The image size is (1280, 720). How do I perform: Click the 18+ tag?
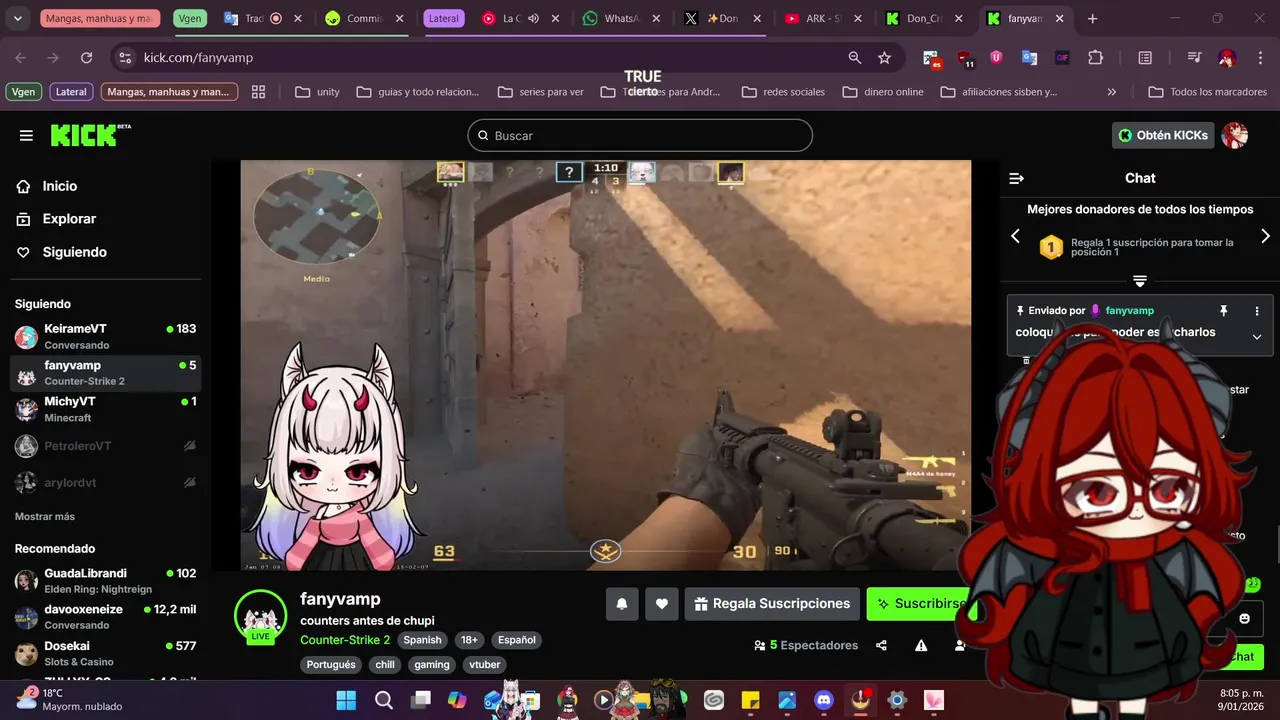click(469, 640)
